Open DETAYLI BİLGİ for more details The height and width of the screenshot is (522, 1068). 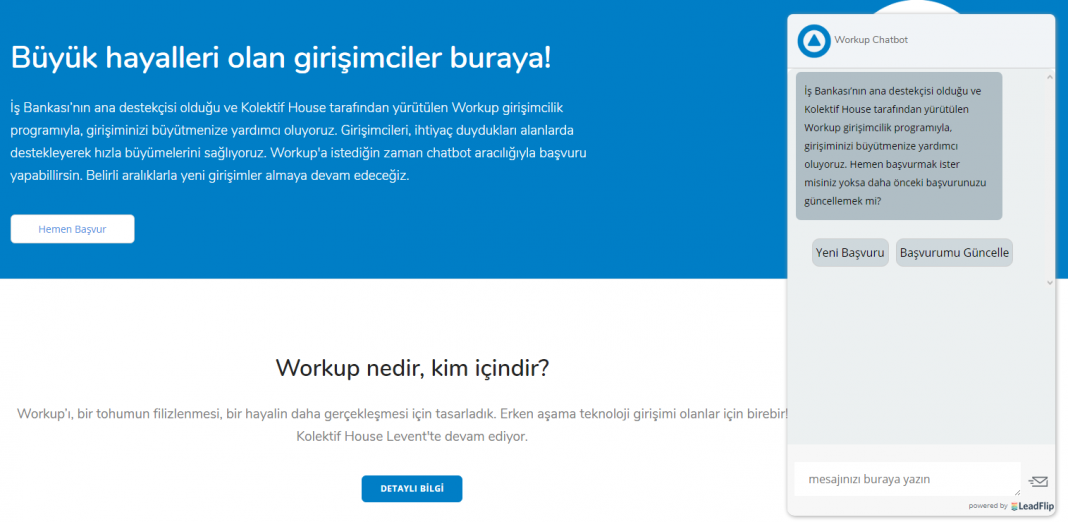[411, 489]
